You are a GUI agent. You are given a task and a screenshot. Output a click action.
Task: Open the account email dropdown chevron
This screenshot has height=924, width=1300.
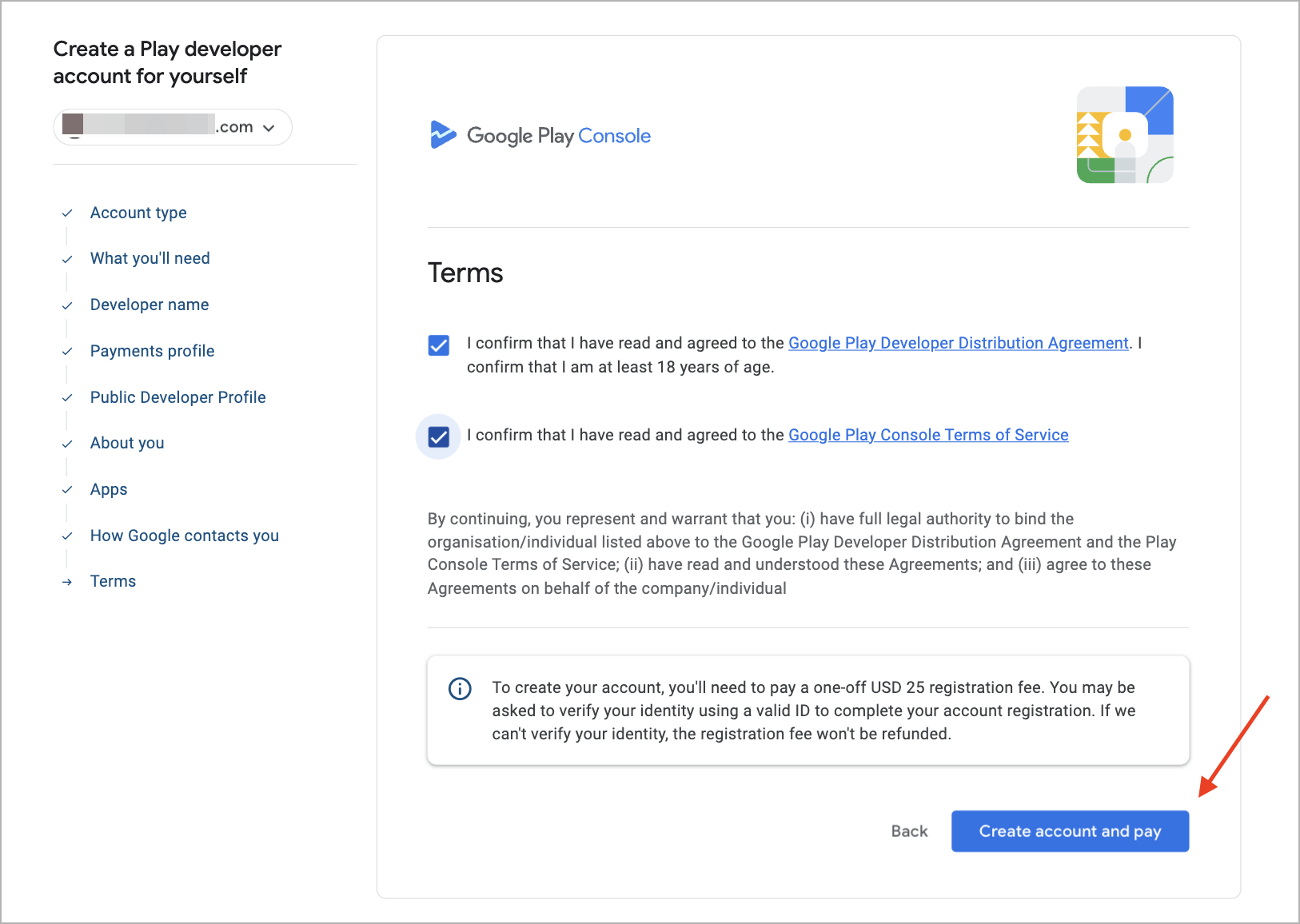269,128
